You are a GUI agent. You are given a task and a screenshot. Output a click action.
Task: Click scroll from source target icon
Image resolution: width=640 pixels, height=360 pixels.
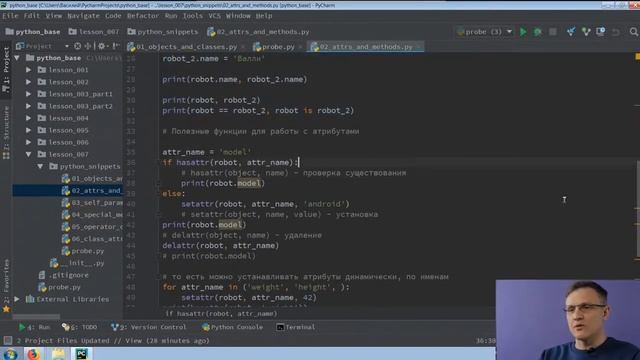[x=78, y=46]
